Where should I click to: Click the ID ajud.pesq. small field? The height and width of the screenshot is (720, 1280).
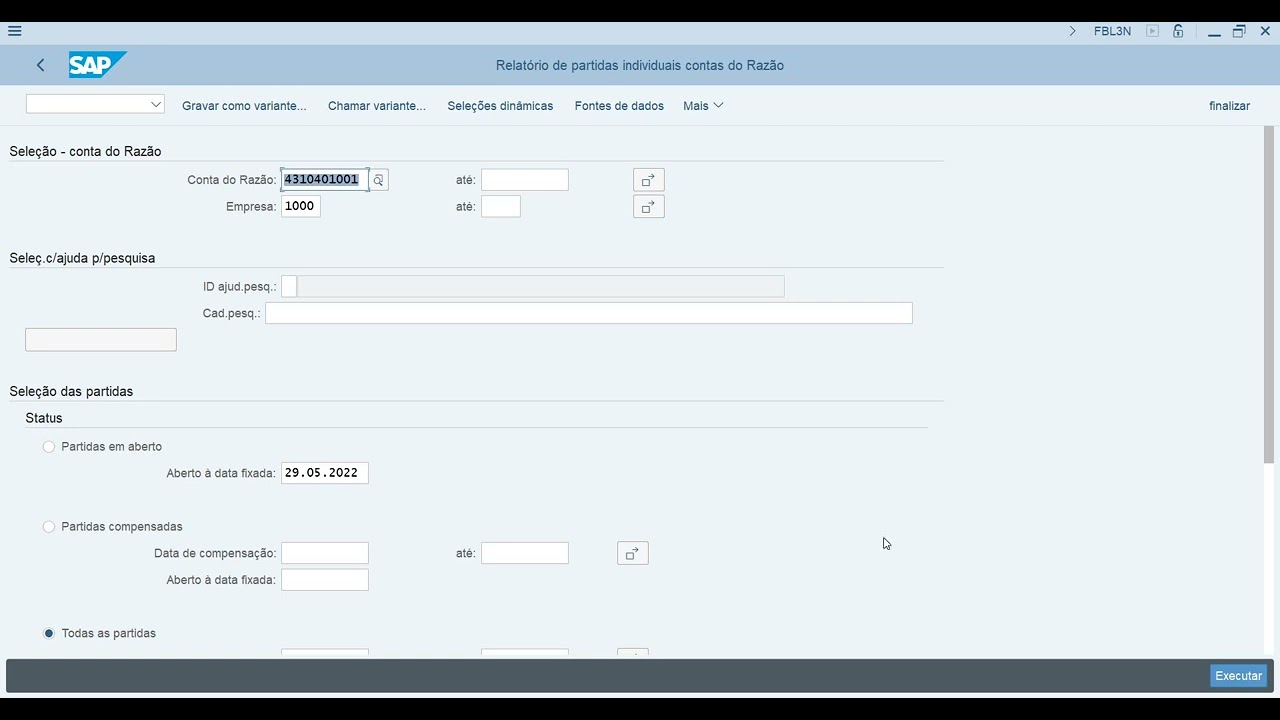pyautogui.click(x=289, y=287)
